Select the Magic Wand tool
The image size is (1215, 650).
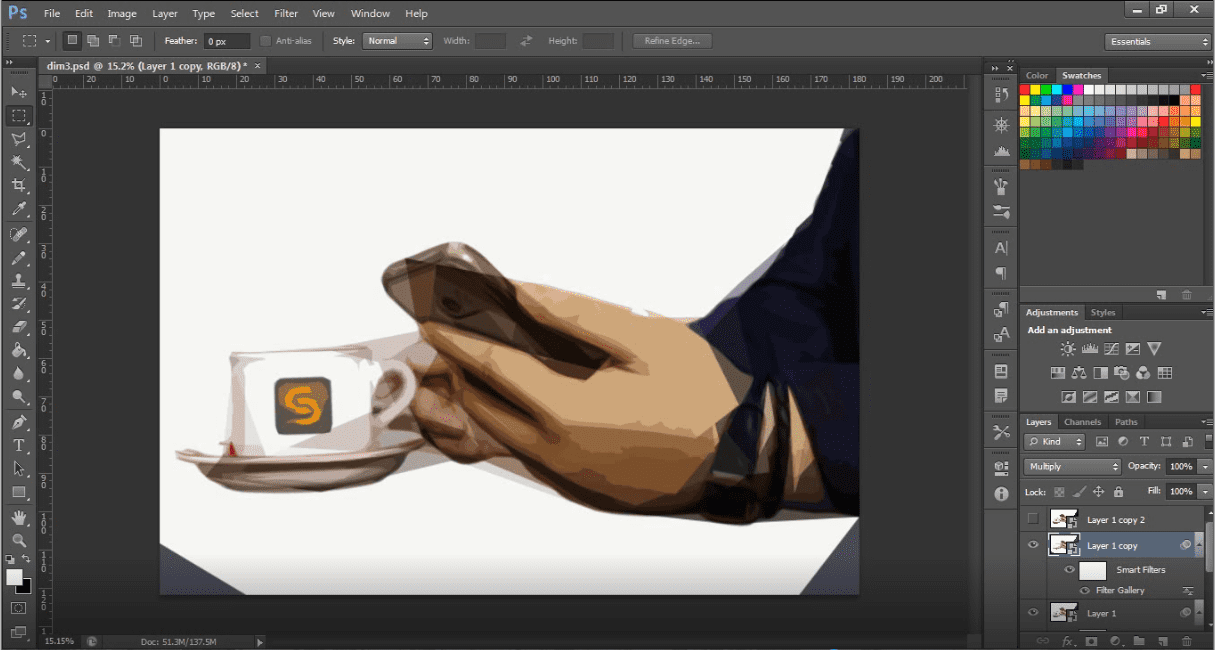click(18, 162)
